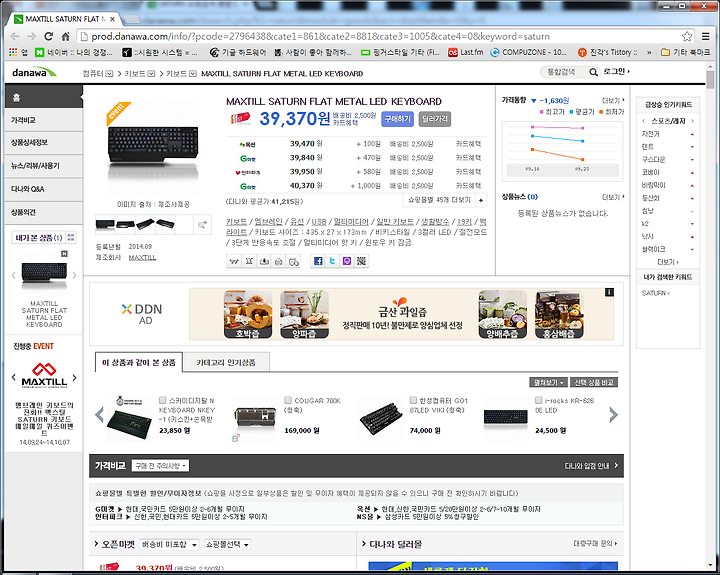Click the 달러가격 button
Screen dimensions: 720x575
point(434,119)
